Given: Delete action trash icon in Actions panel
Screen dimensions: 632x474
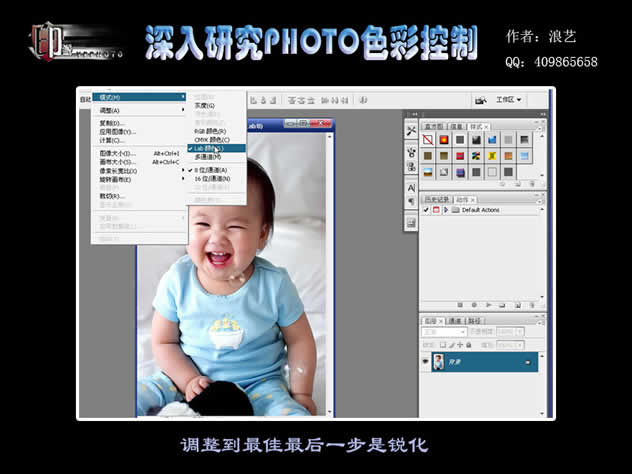Looking at the screenshot, I should click(532, 305).
